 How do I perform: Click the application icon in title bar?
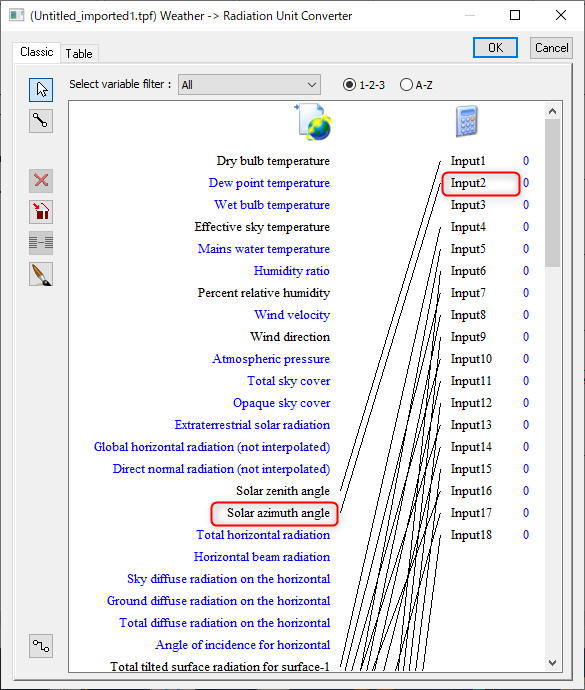(16, 16)
